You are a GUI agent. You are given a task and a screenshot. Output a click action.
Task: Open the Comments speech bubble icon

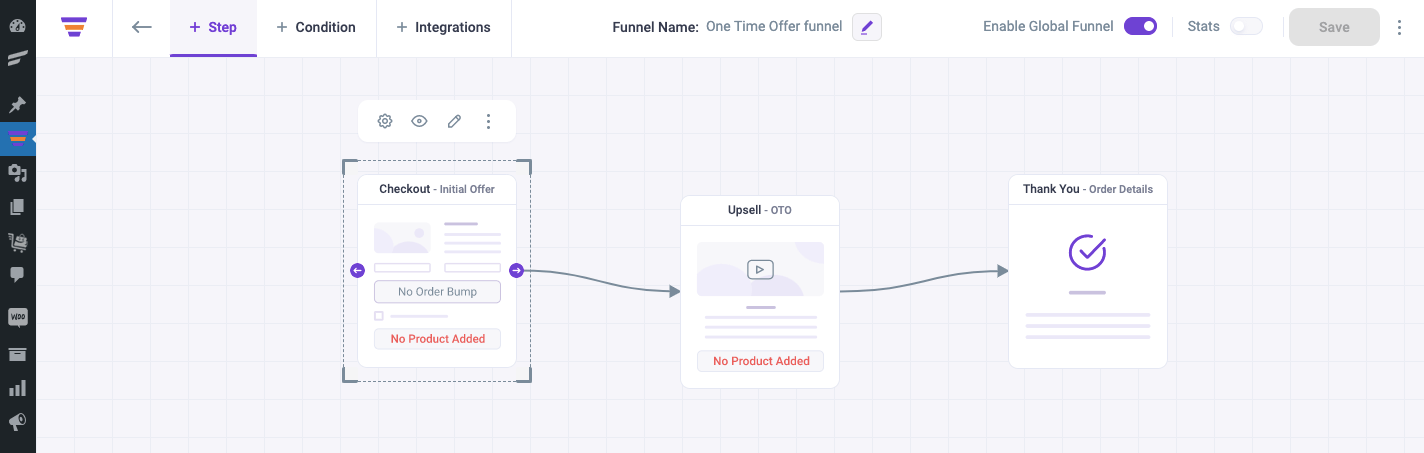tap(17, 275)
